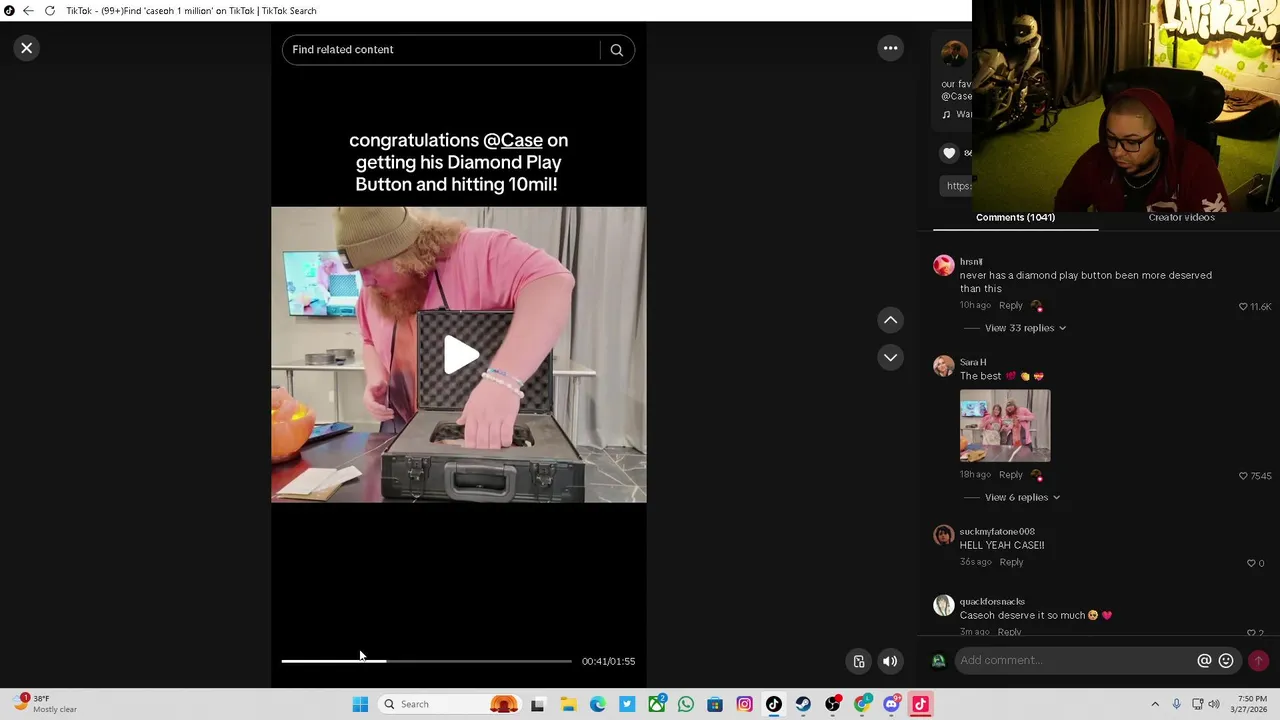The image size is (1280, 720).
Task: Like hrsn's comment with 11.6K heart
Action: (1244, 306)
